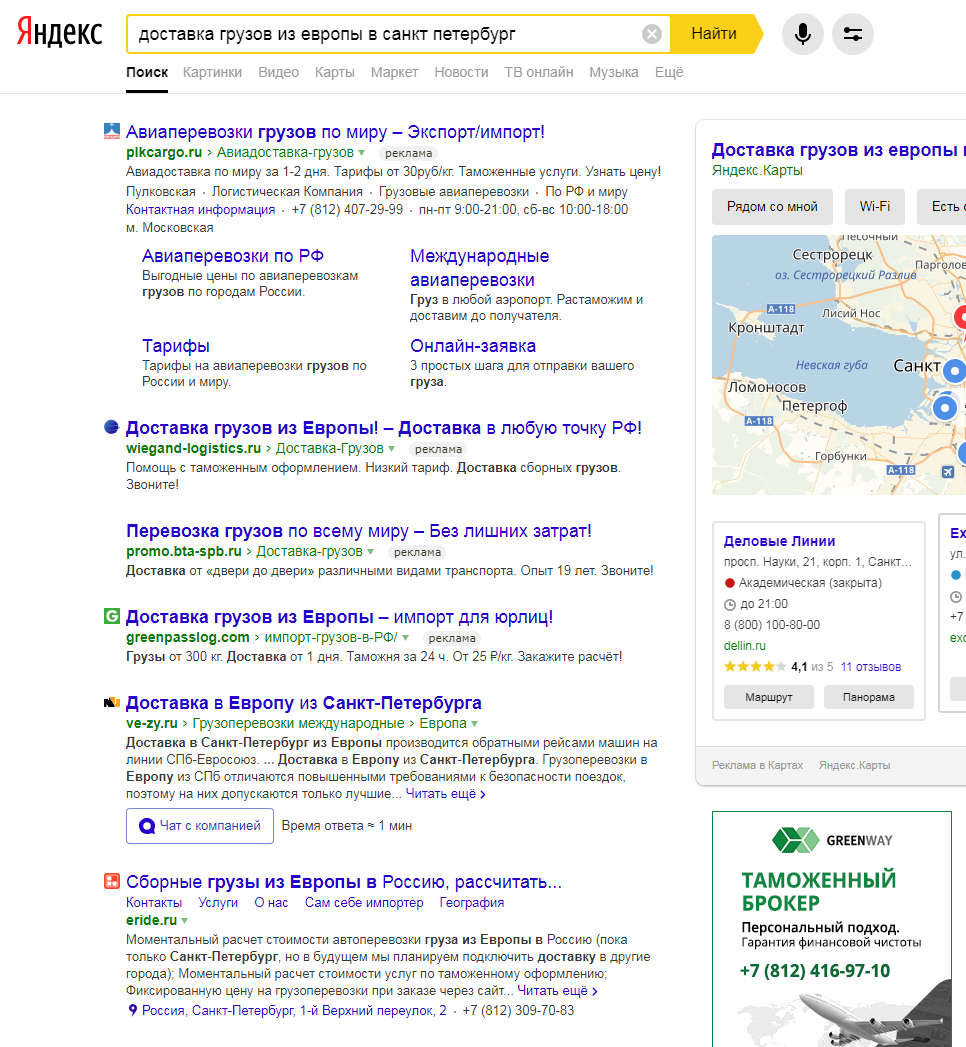Click the chat bubble icon in company chat button
Screen dimensions: 966x1047
point(147,826)
